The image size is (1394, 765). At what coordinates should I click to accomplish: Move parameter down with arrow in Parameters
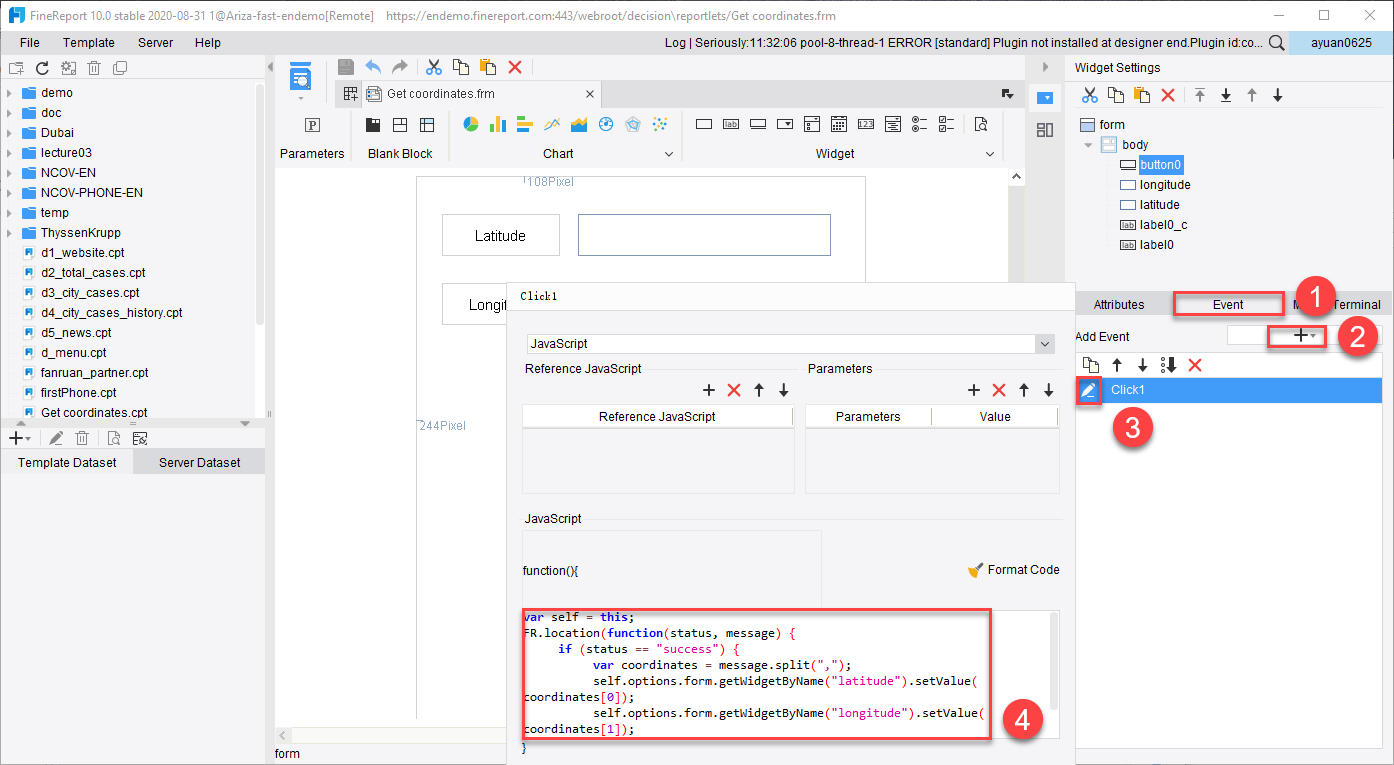(1049, 390)
